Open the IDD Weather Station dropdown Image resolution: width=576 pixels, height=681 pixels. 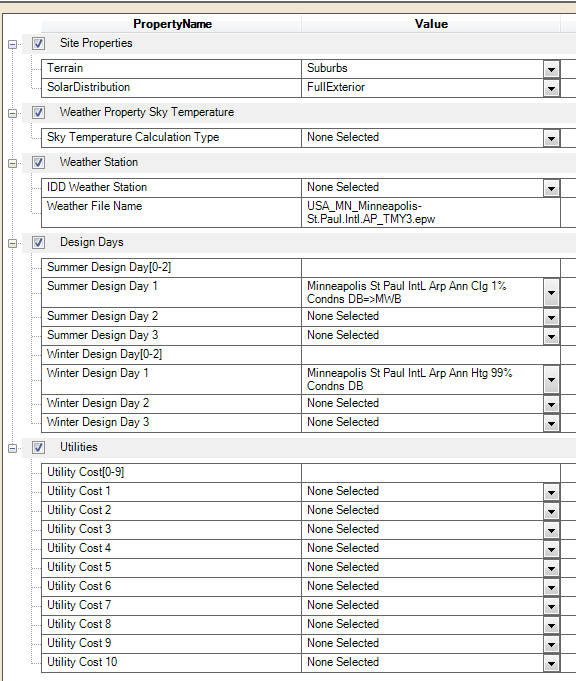point(551,188)
